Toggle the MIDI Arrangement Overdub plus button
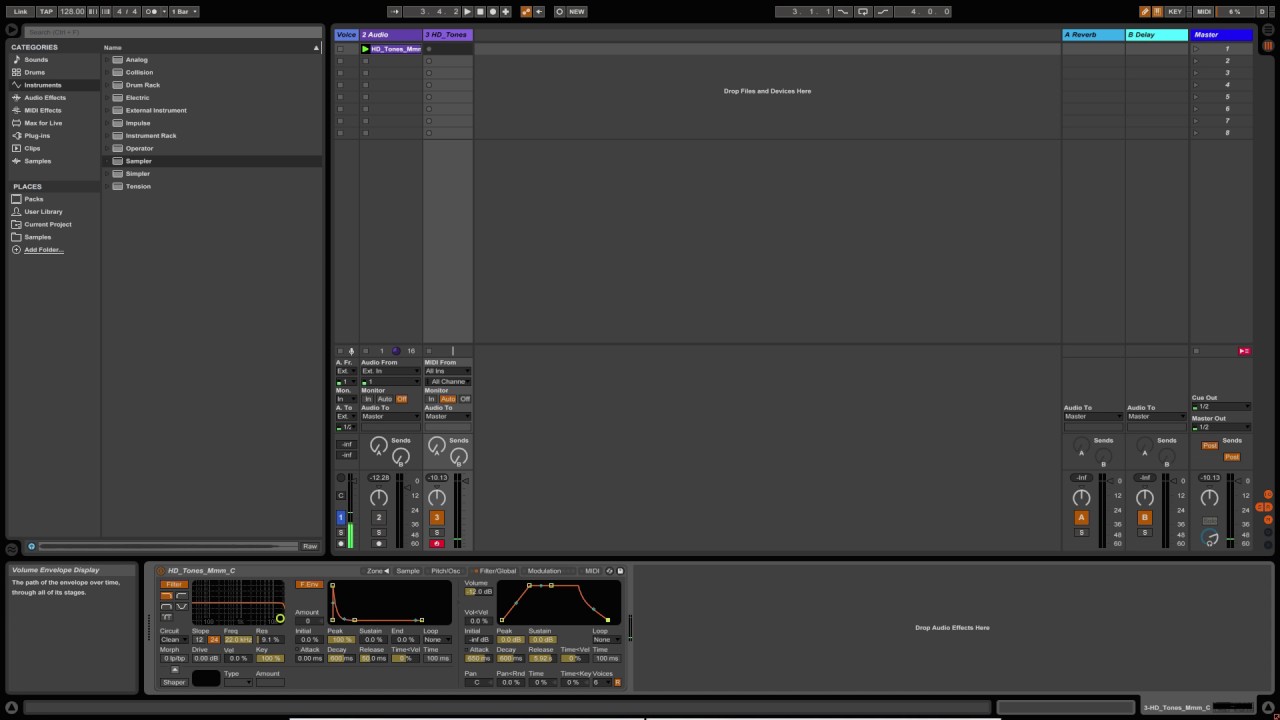The height and width of the screenshot is (720, 1280). click(506, 12)
